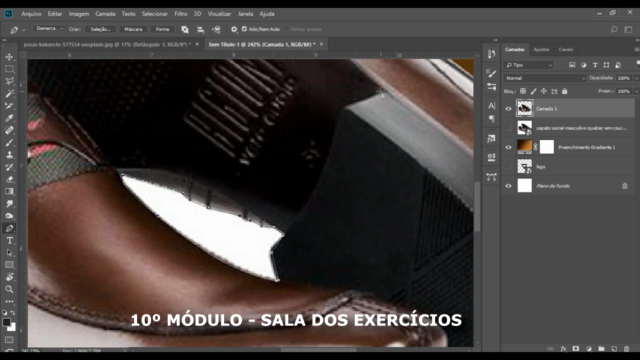Viewport: 640px width, 360px height.
Task: Select the Zoom tool
Action: pyautogui.click(x=9, y=289)
